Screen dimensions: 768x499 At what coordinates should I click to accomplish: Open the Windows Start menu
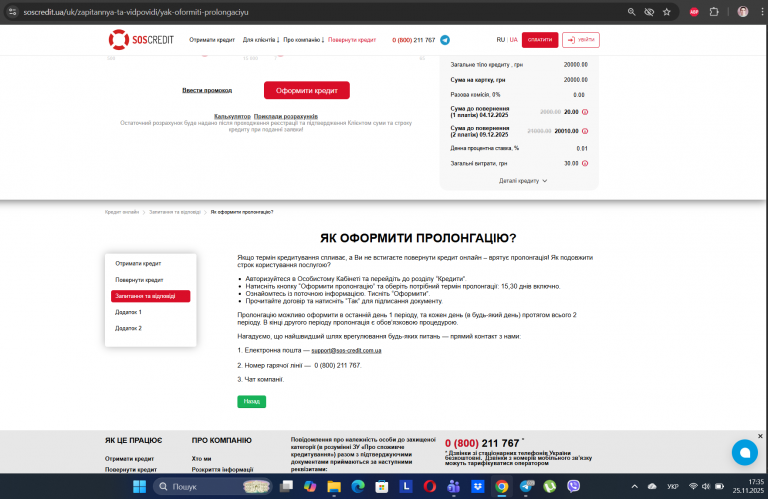point(140,486)
